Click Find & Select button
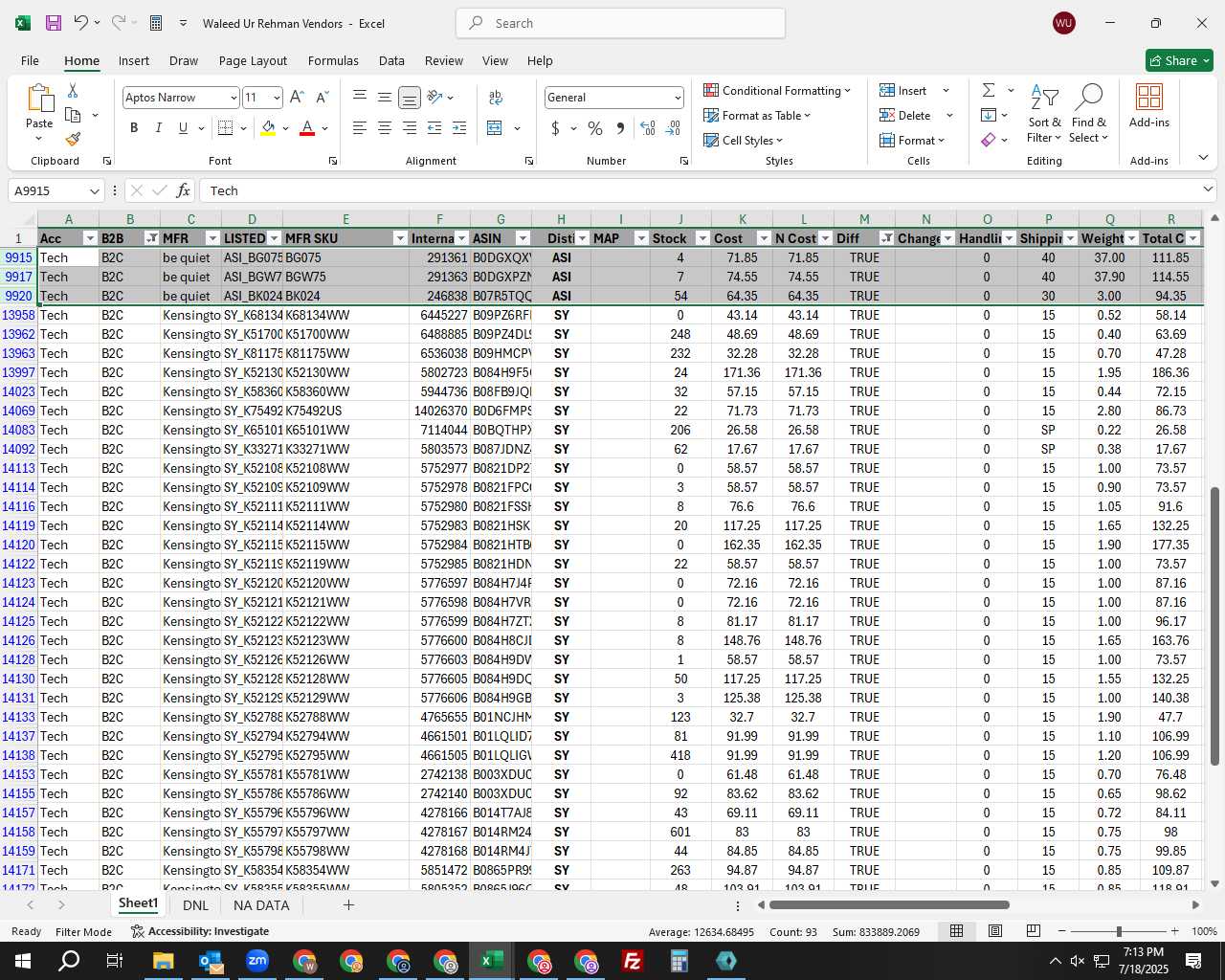Viewport: 1225px width, 980px height. pos(1089,113)
